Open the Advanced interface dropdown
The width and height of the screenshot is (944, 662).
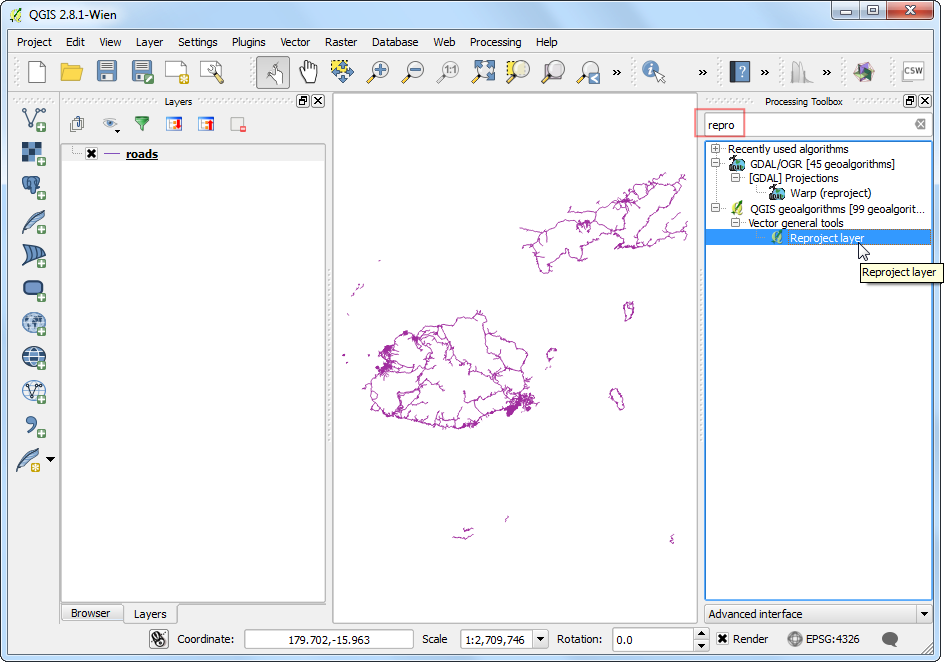click(818, 614)
